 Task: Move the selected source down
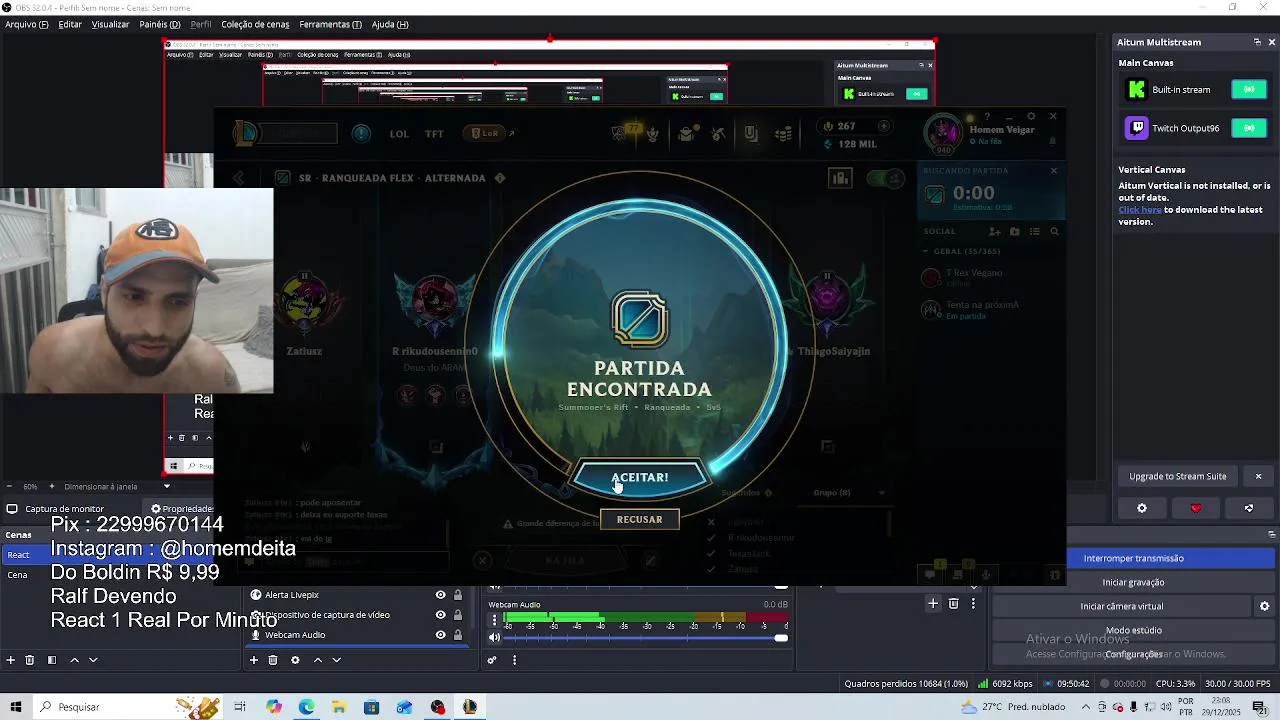pyautogui.click(x=336, y=660)
